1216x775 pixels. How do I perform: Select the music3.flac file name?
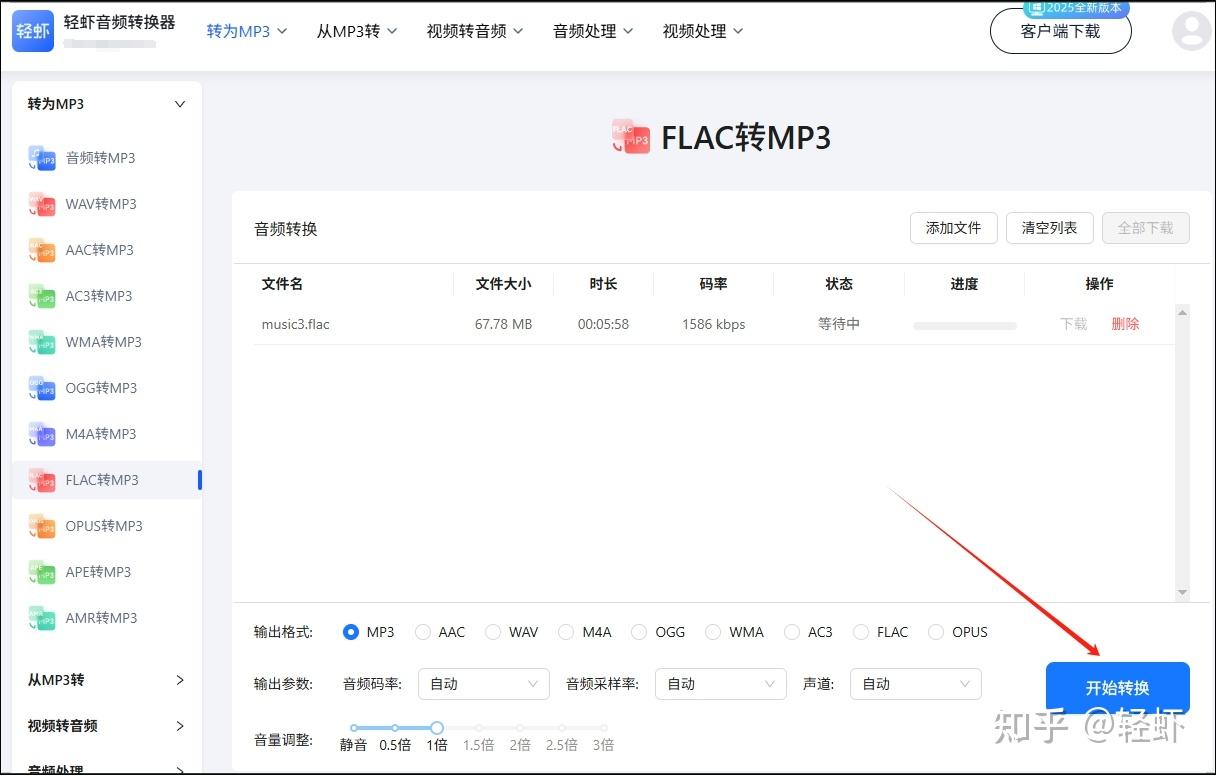pos(294,324)
